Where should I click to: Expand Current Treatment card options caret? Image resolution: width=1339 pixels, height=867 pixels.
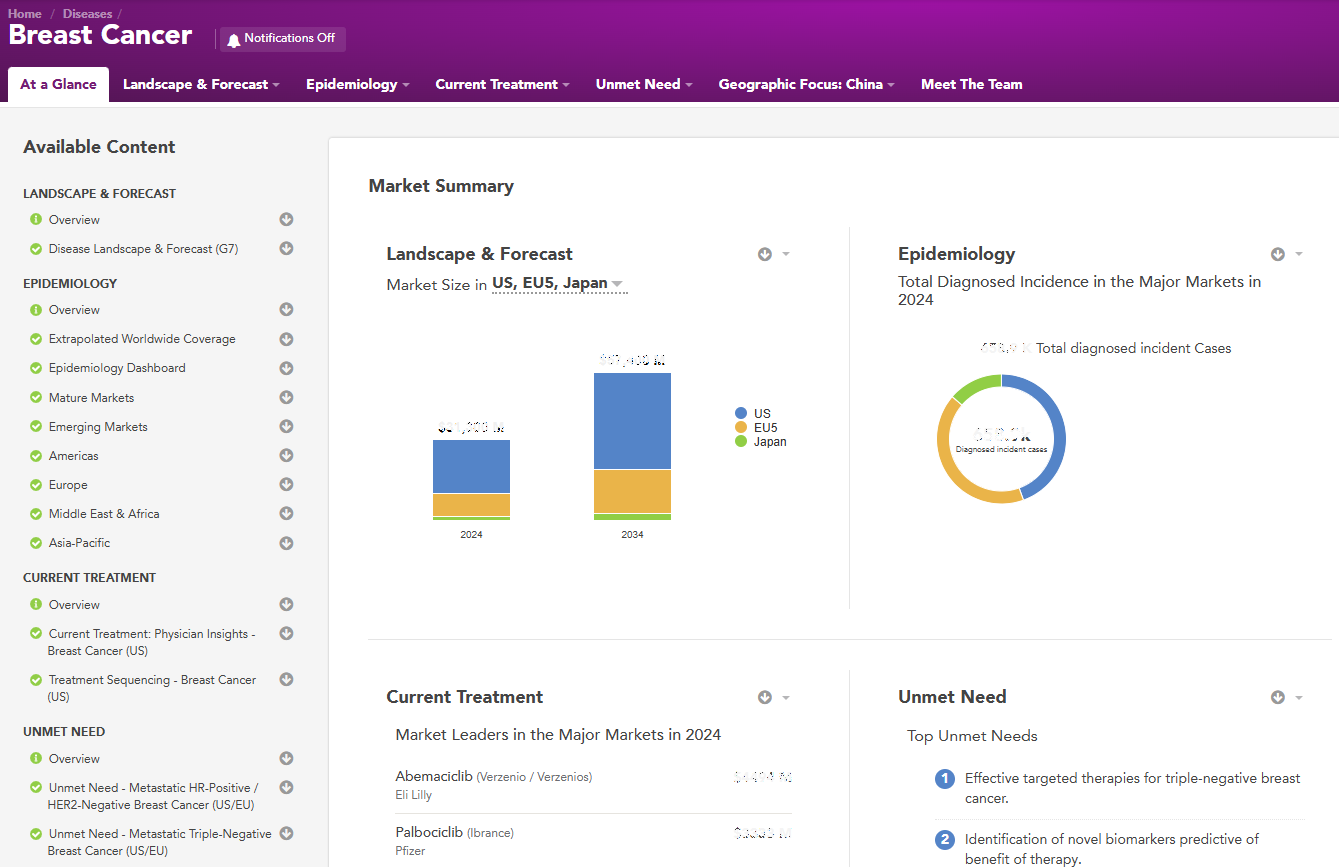click(x=786, y=697)
